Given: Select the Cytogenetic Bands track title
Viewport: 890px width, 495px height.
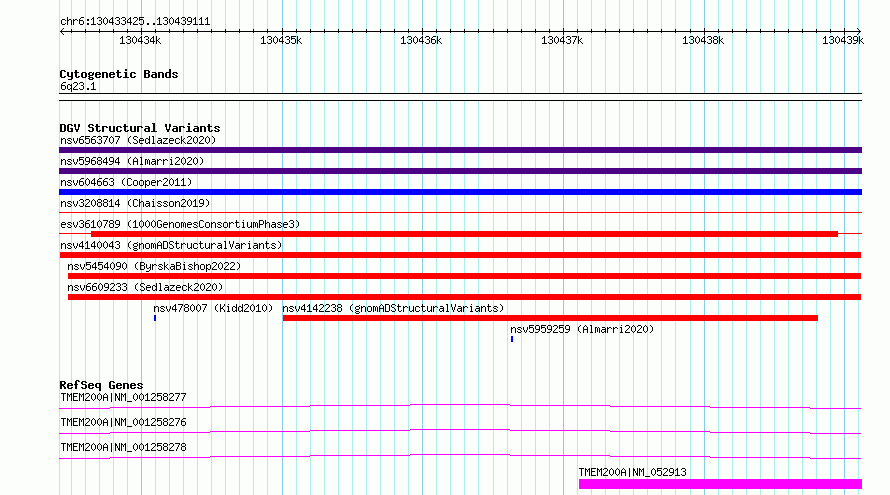Looking at the screenshot, I should tap(119, 74).
